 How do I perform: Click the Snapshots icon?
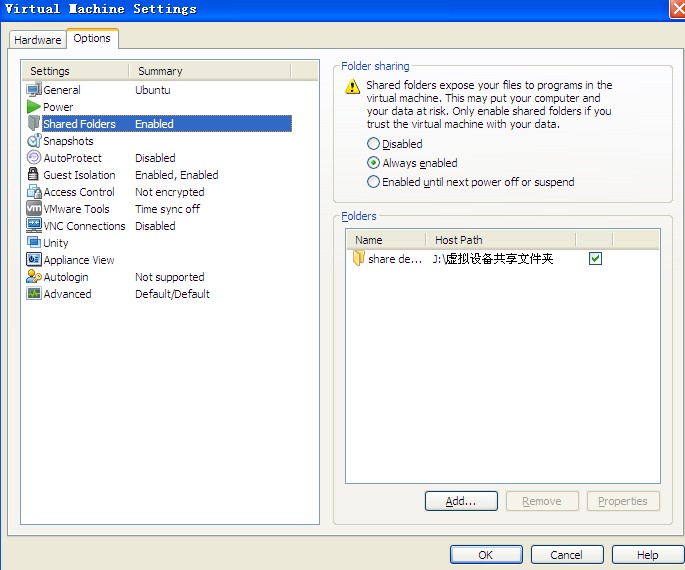(34, 141)
